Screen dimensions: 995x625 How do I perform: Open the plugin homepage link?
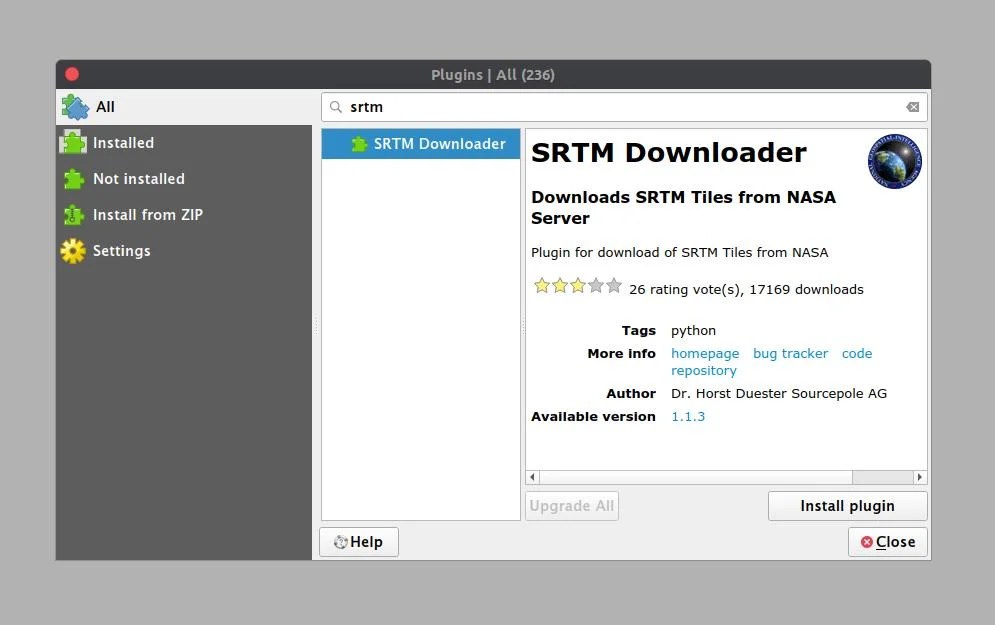coord(705,353)
